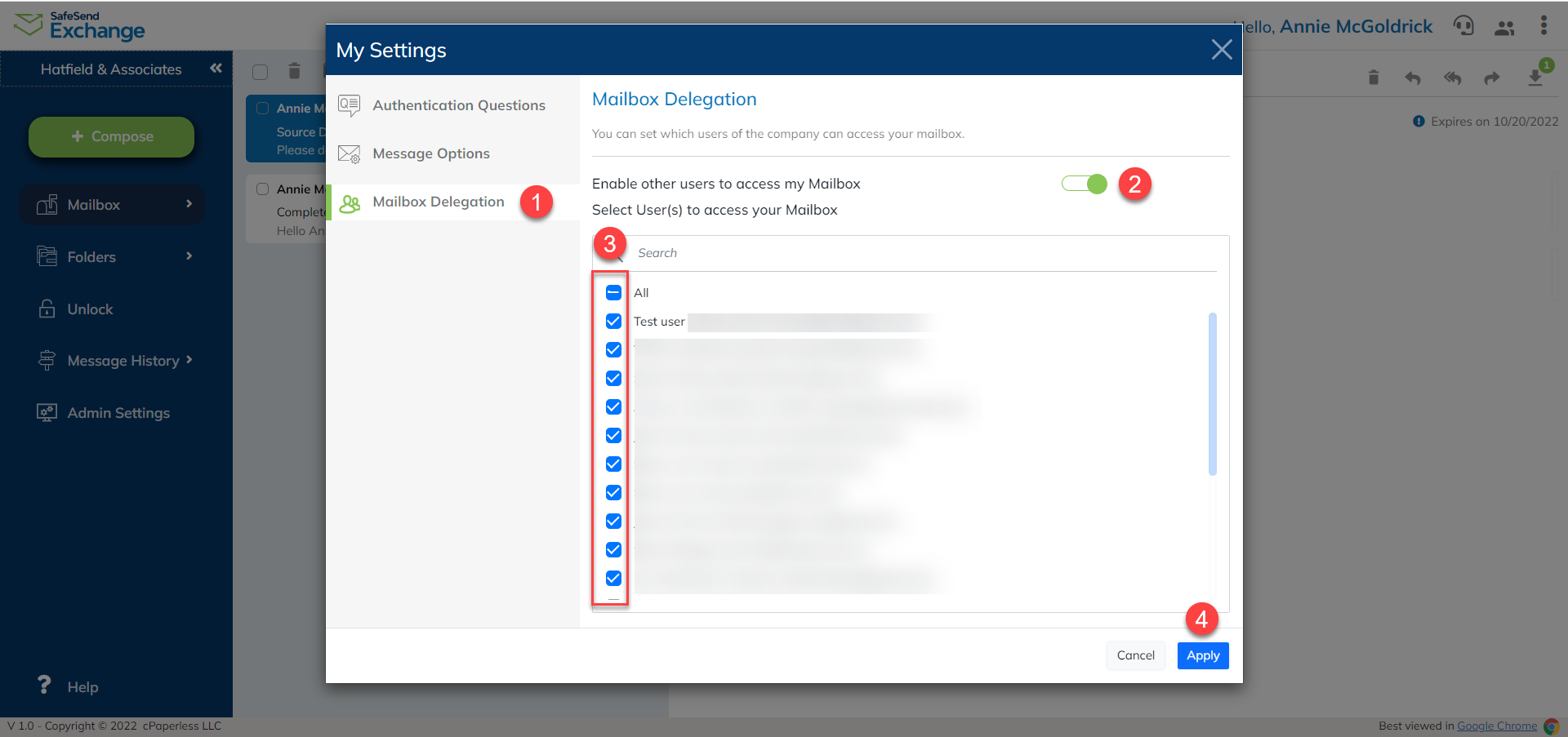Viewport: 1568px width, 737px height.
Task: Click the Help question mark icon
Action: (44, 685)
